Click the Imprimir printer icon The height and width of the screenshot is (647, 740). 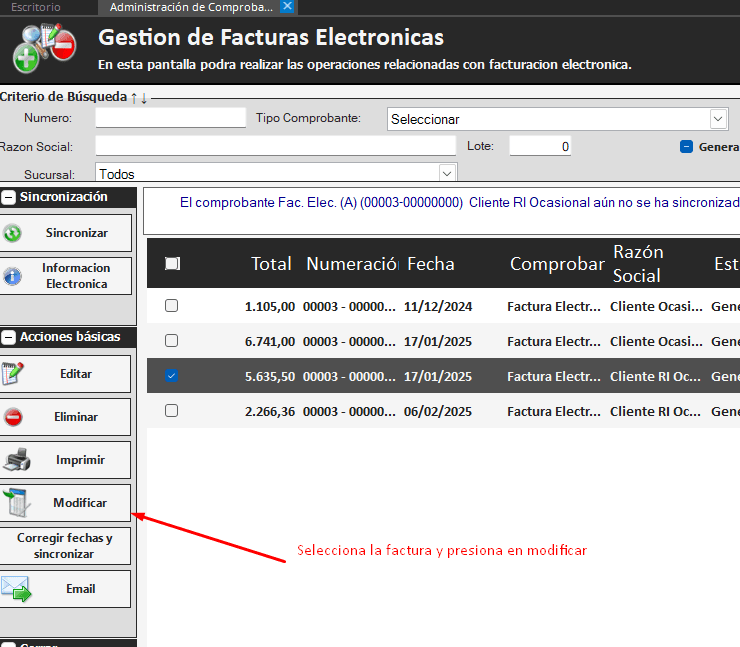[16, 460]
